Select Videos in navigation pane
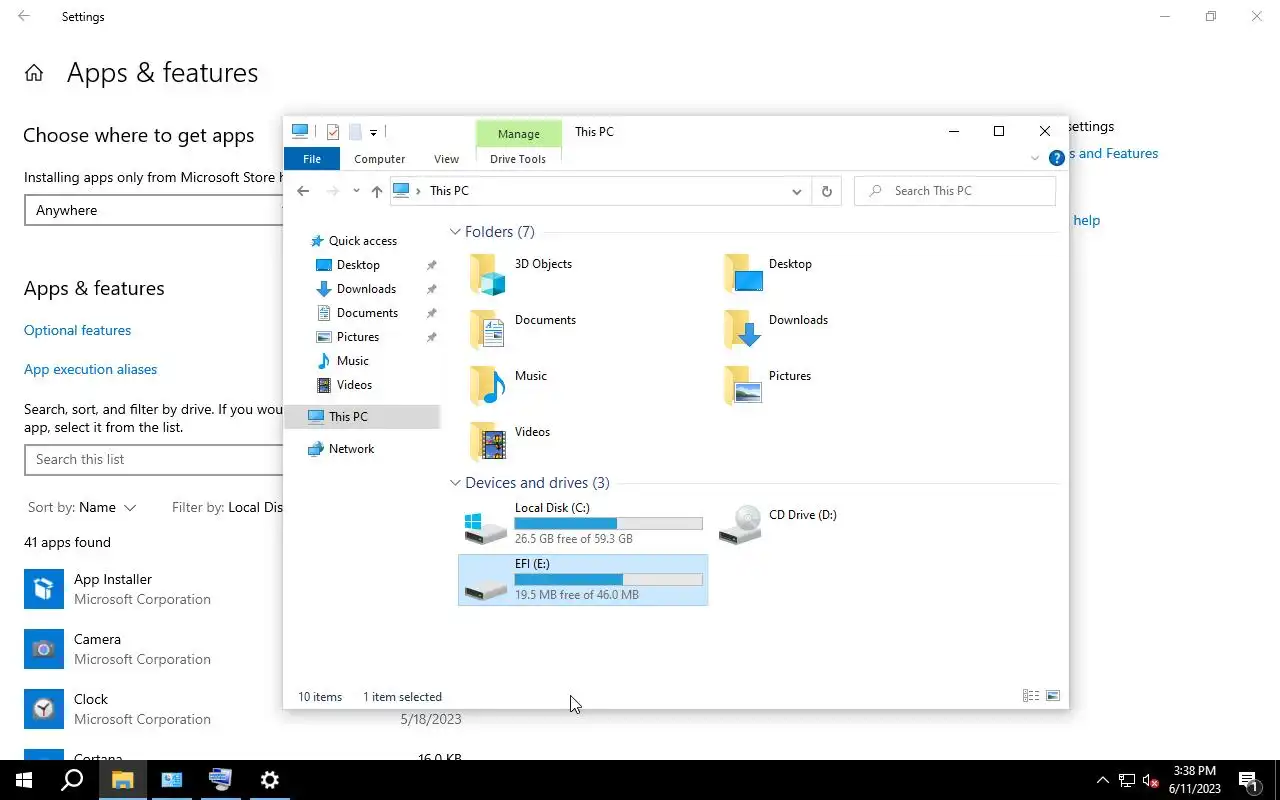 coord(354,385)
